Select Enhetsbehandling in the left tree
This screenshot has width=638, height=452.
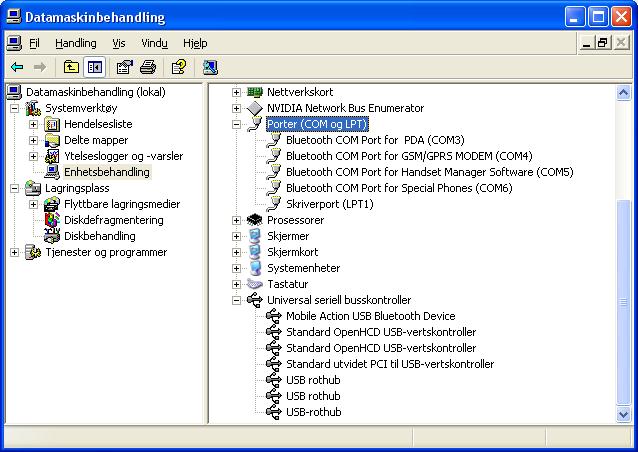[107, 172]
